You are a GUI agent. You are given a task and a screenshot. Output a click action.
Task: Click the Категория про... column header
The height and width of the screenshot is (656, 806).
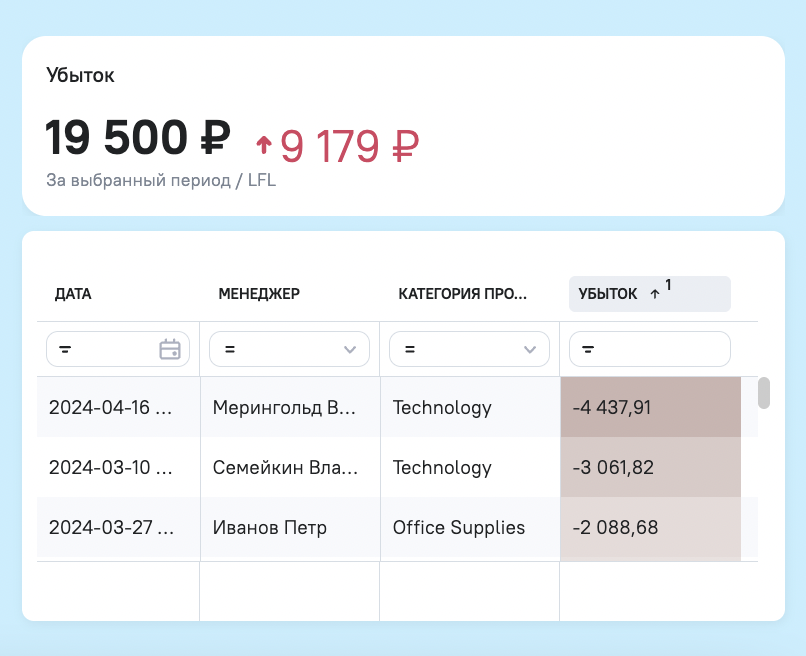tap(463, 294)
